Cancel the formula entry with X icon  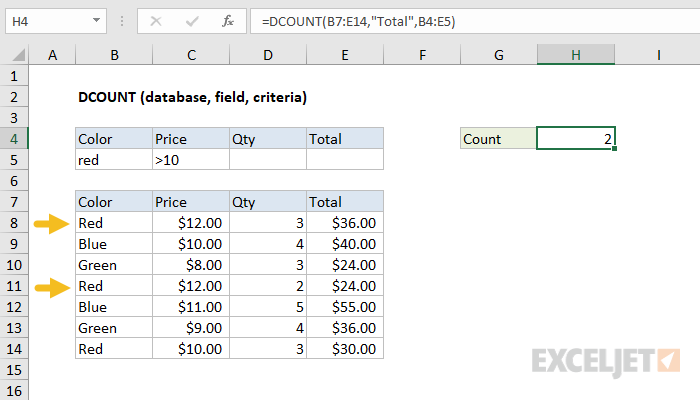tap(156, 21)
